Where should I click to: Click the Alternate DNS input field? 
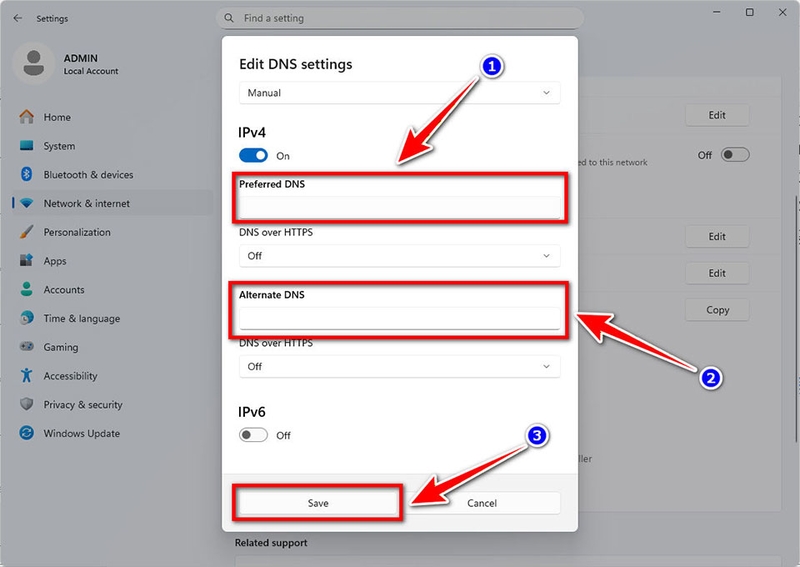(399, 318)
